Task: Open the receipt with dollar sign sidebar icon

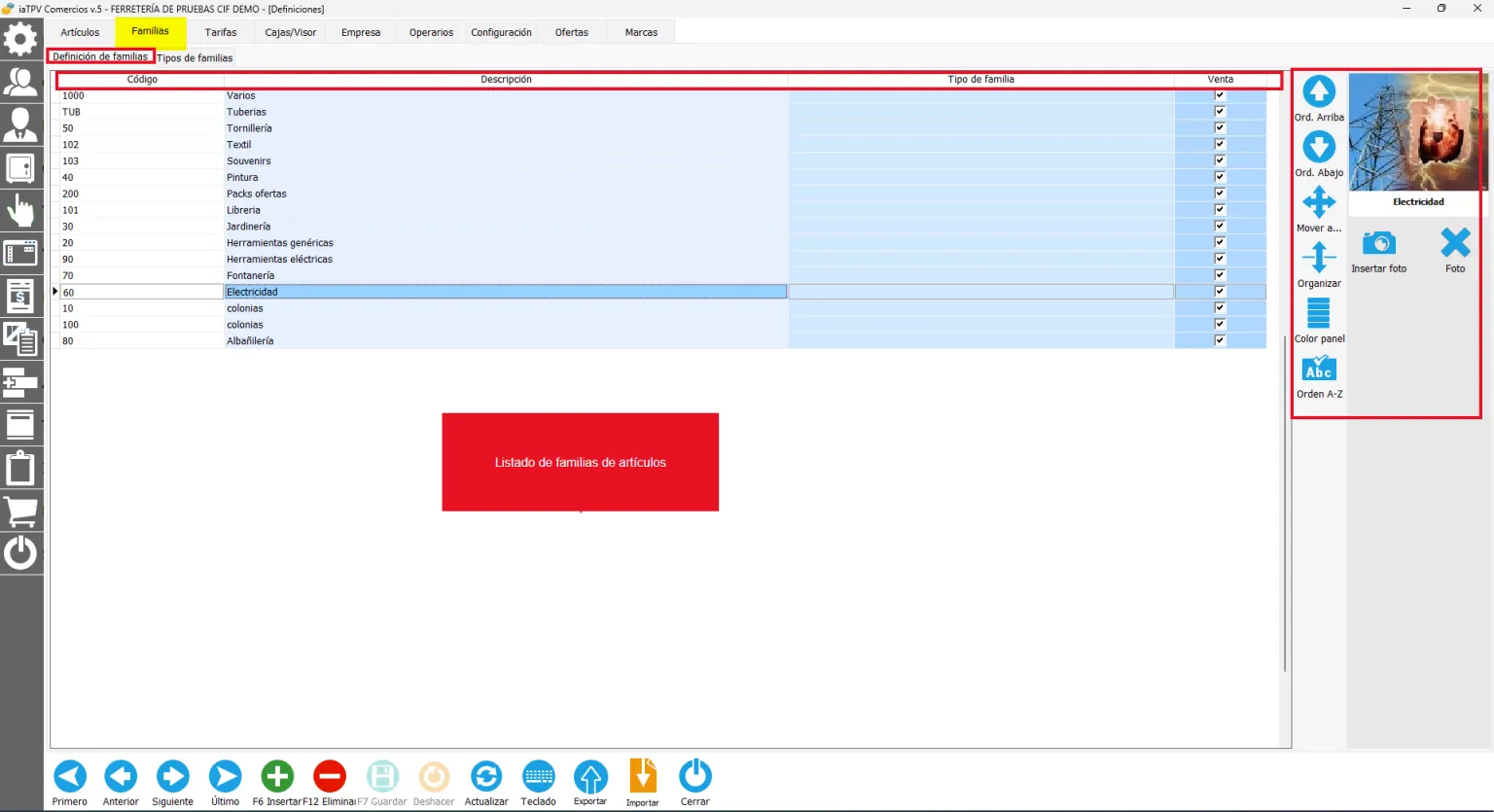Action: [20, 297]
